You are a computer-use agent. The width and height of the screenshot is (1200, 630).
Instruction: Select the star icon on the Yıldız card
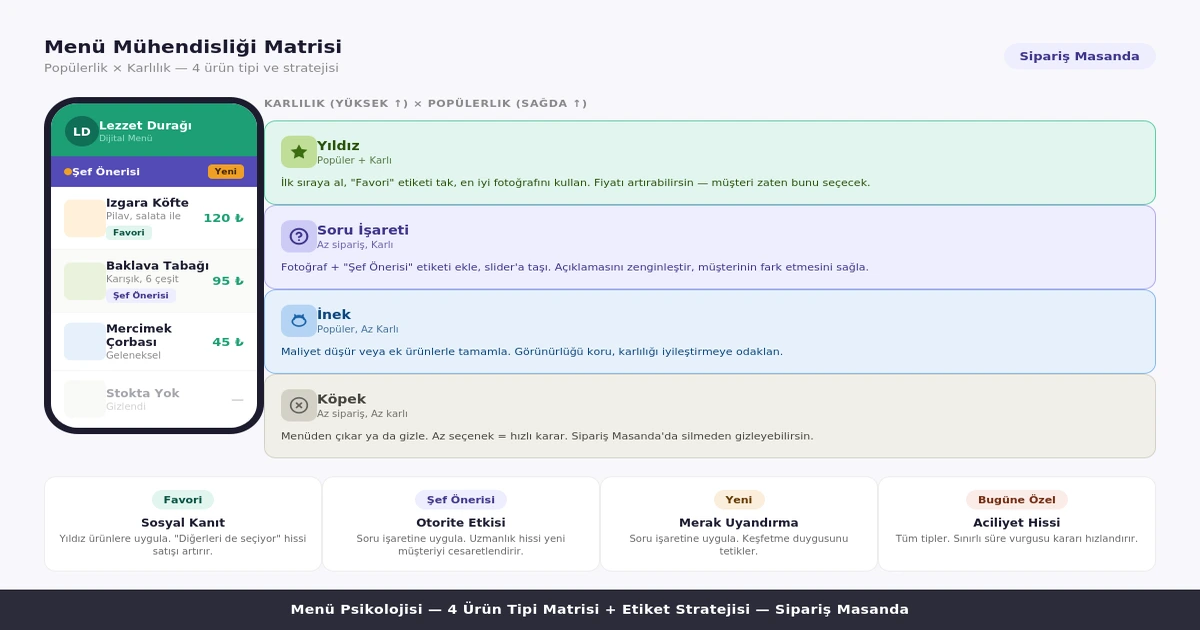(x=297, y=151)
